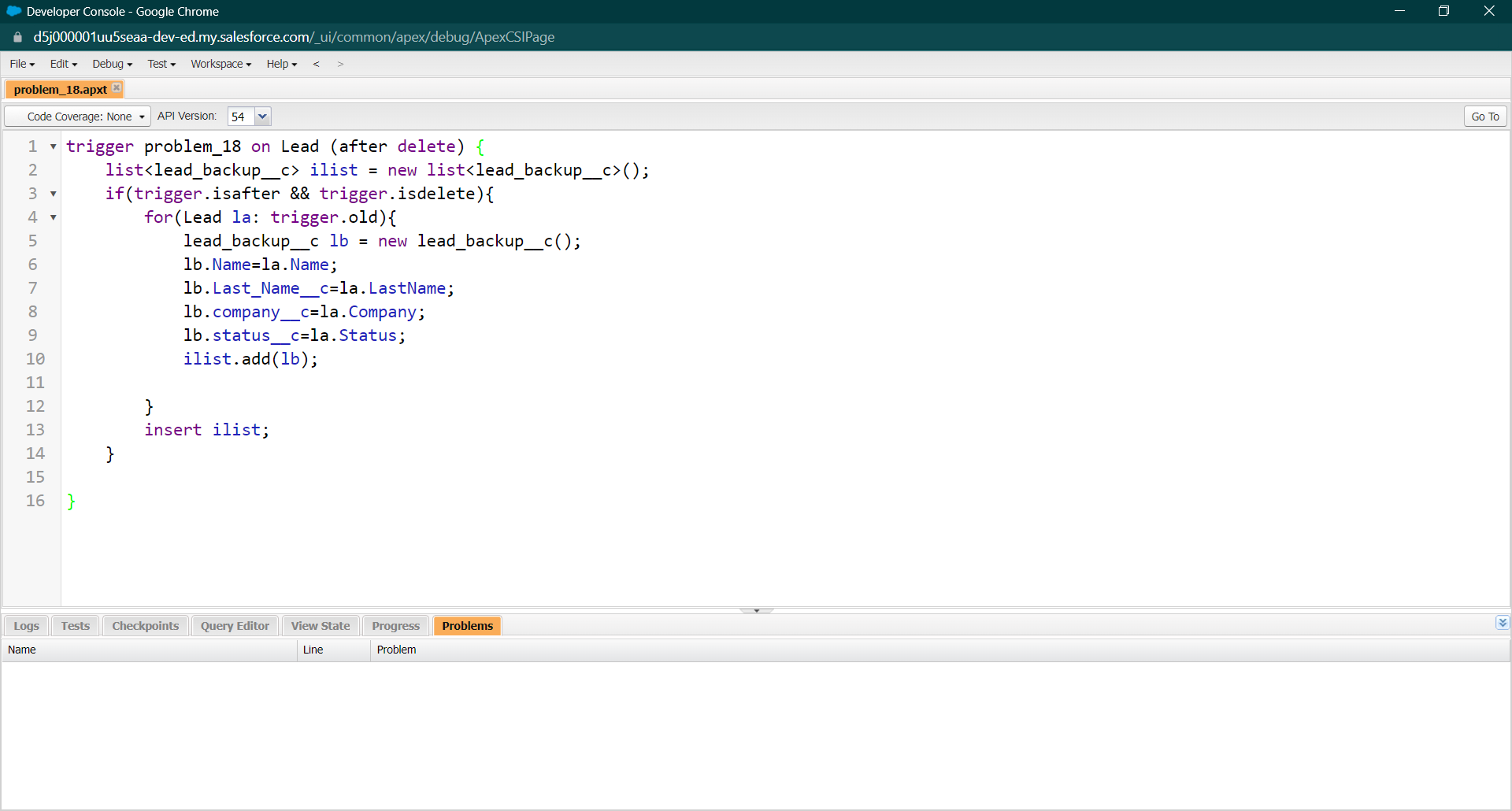1512x811 pixels.
Task: Click the Name column header in Problems panel
Action: (22, 650)
